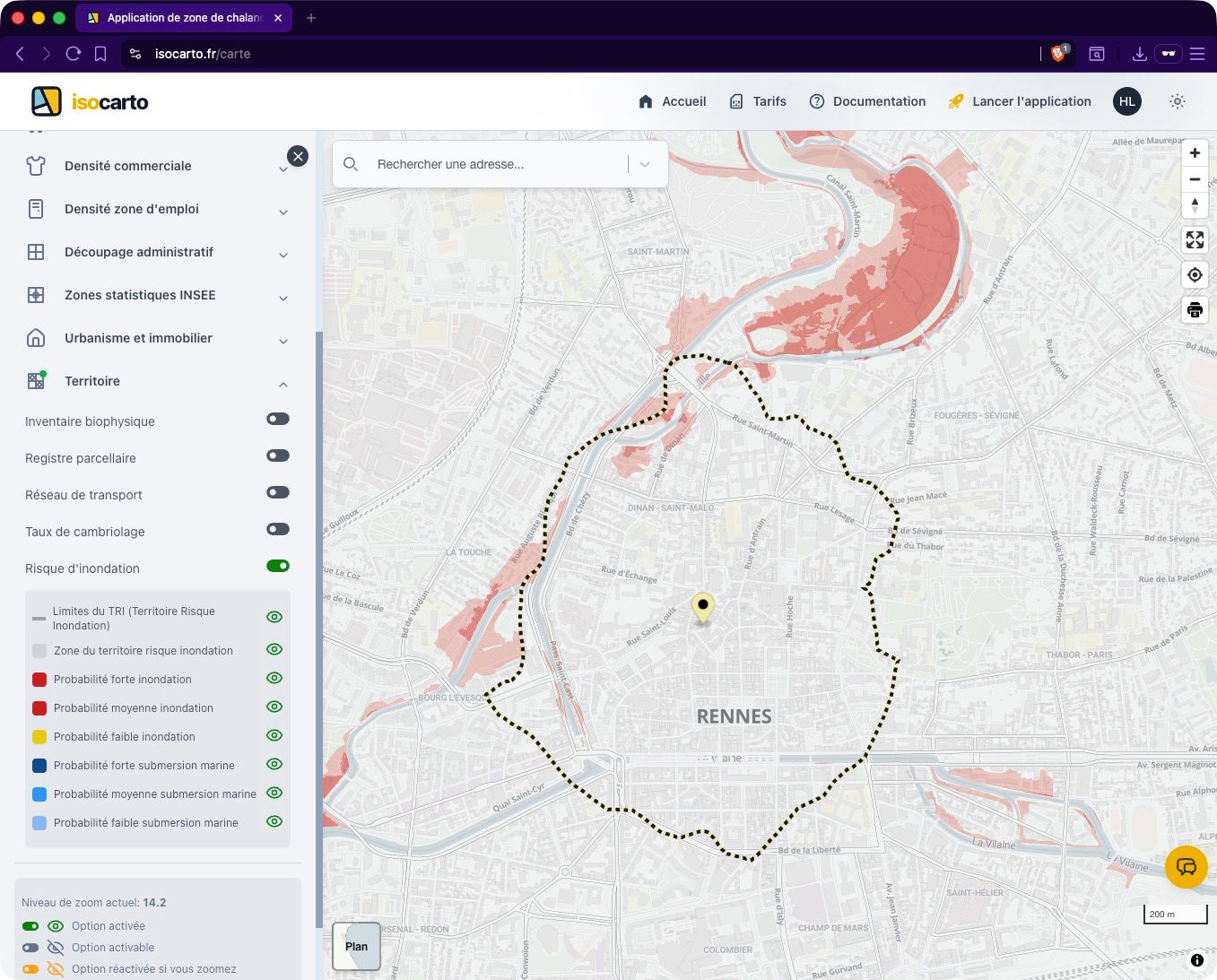This screenshot has width=1217, height=980.
Task: Turn on Réseau de transport layer
Action: 278,492
